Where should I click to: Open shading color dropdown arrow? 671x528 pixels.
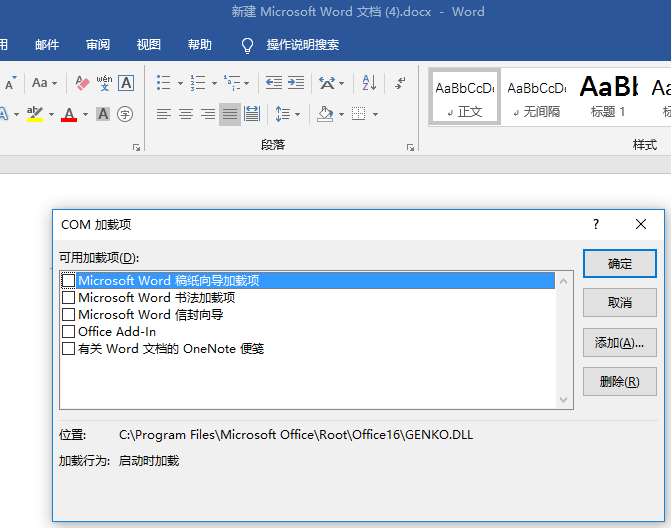click(341, 115)
